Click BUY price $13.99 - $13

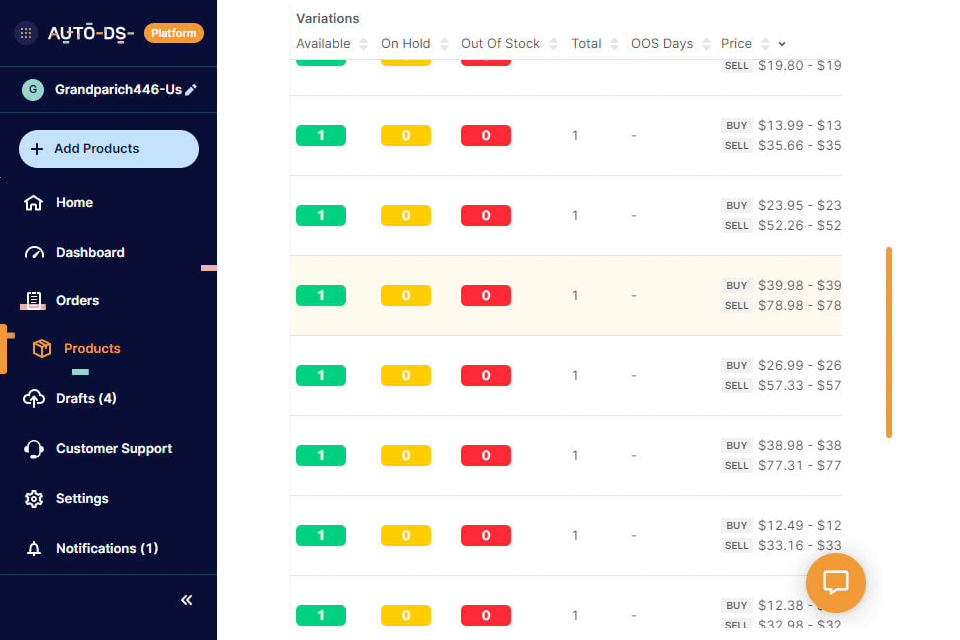pos(800,126)
